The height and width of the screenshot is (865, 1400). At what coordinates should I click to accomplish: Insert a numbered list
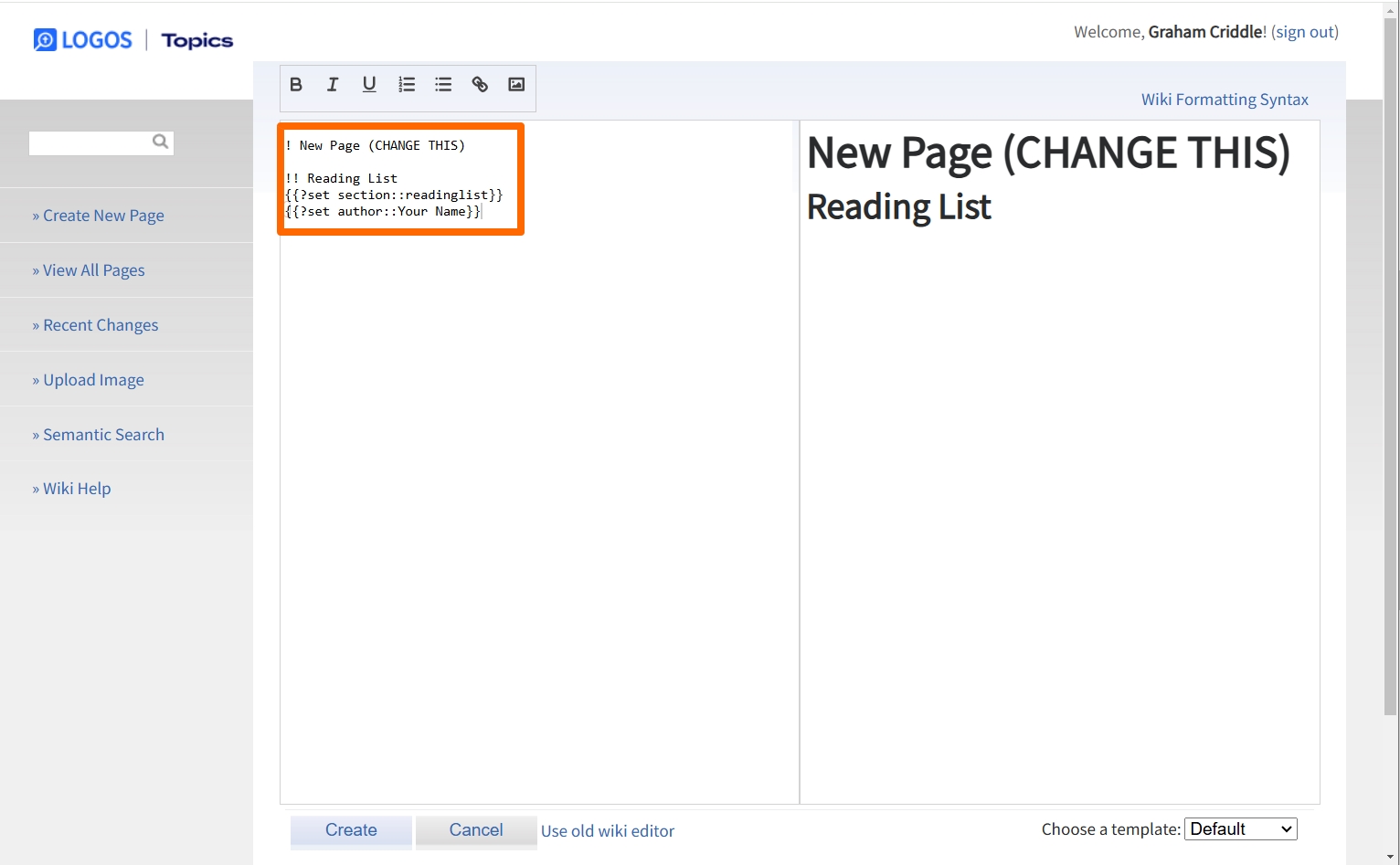click(x=407, y=85)
